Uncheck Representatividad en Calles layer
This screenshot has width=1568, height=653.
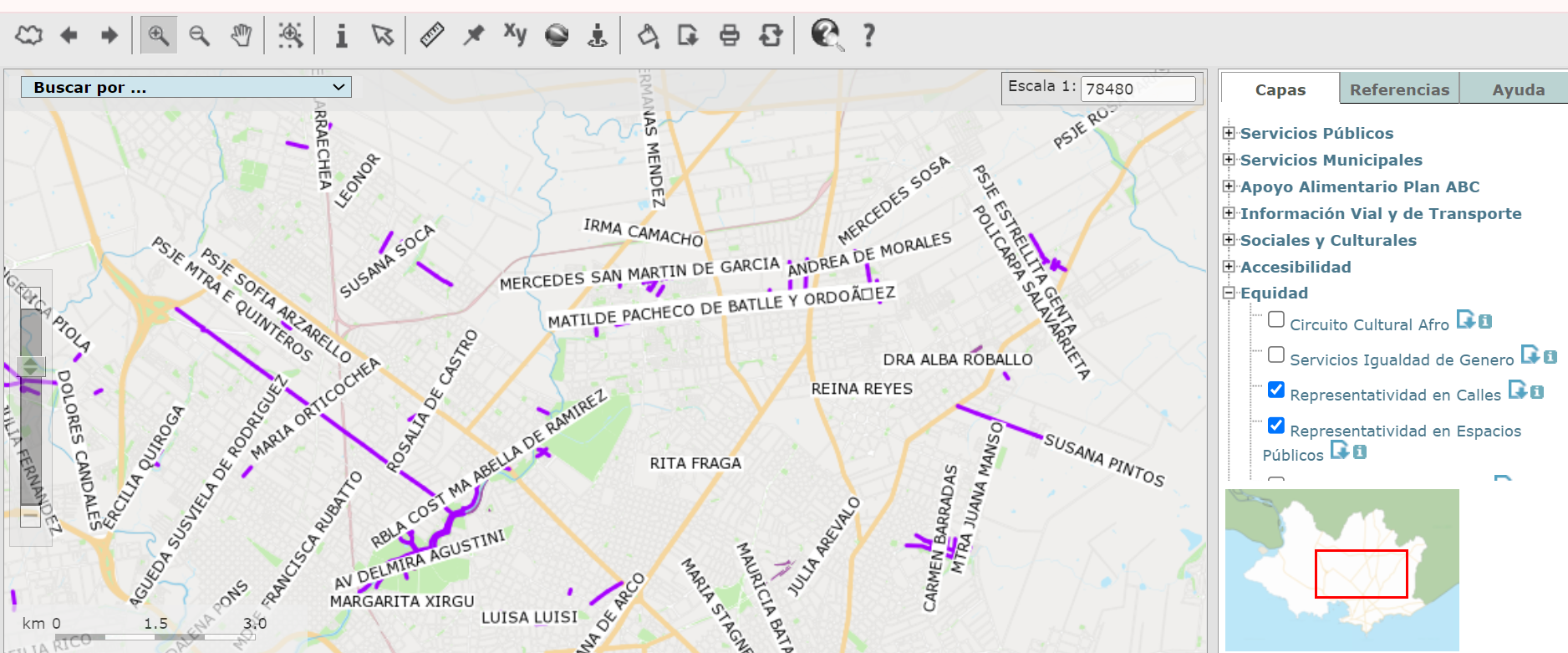[1276, 390]
